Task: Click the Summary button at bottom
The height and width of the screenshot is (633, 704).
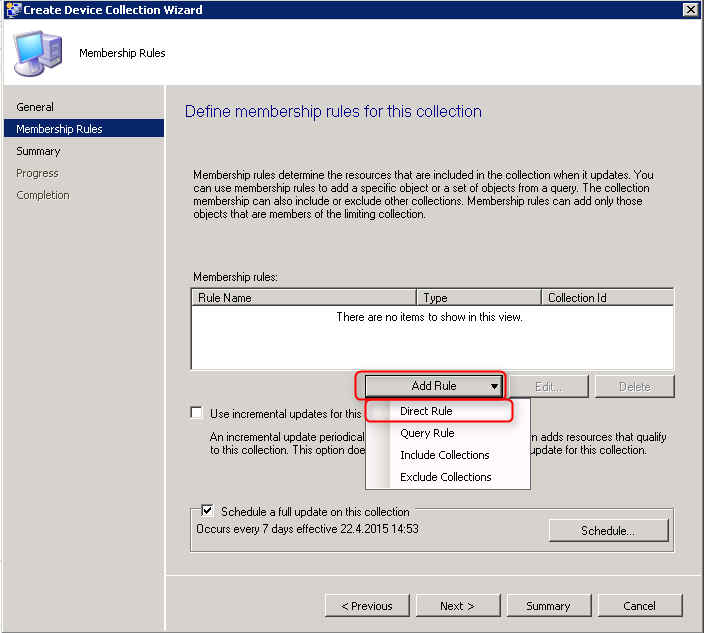Action: 549,606
